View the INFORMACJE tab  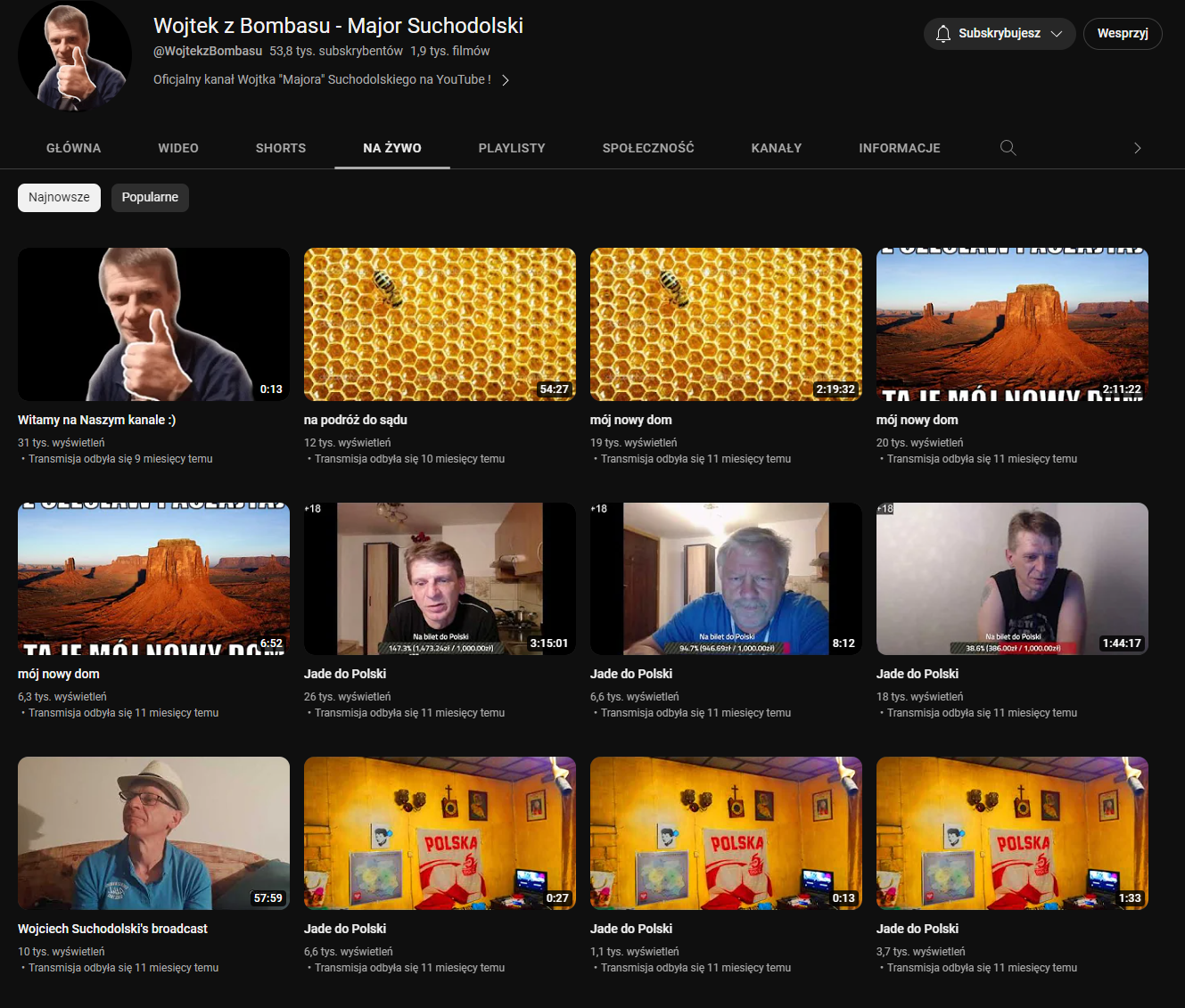click(x=900, y=148)
